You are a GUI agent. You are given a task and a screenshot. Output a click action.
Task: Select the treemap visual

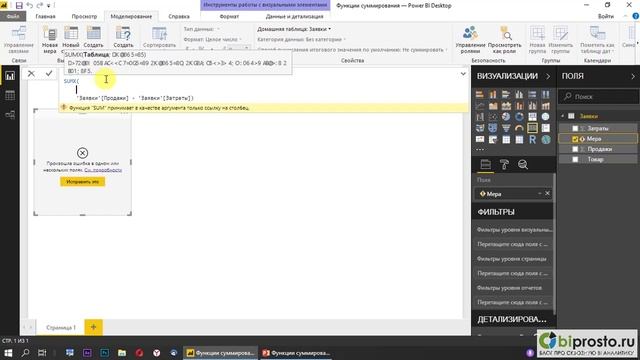coord(532,117)
